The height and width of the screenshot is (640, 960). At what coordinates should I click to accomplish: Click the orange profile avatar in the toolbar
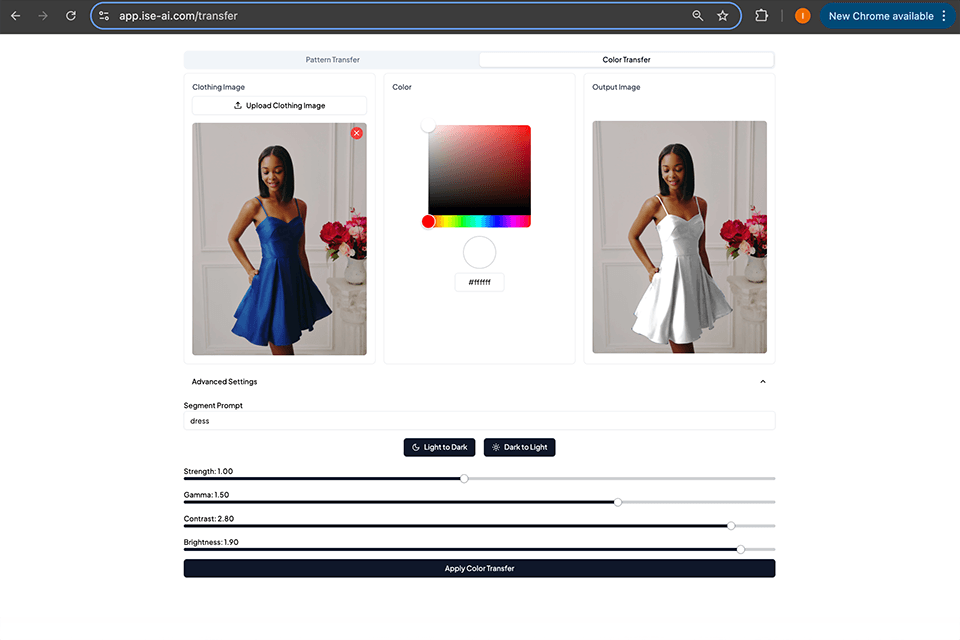click(801, 15)
